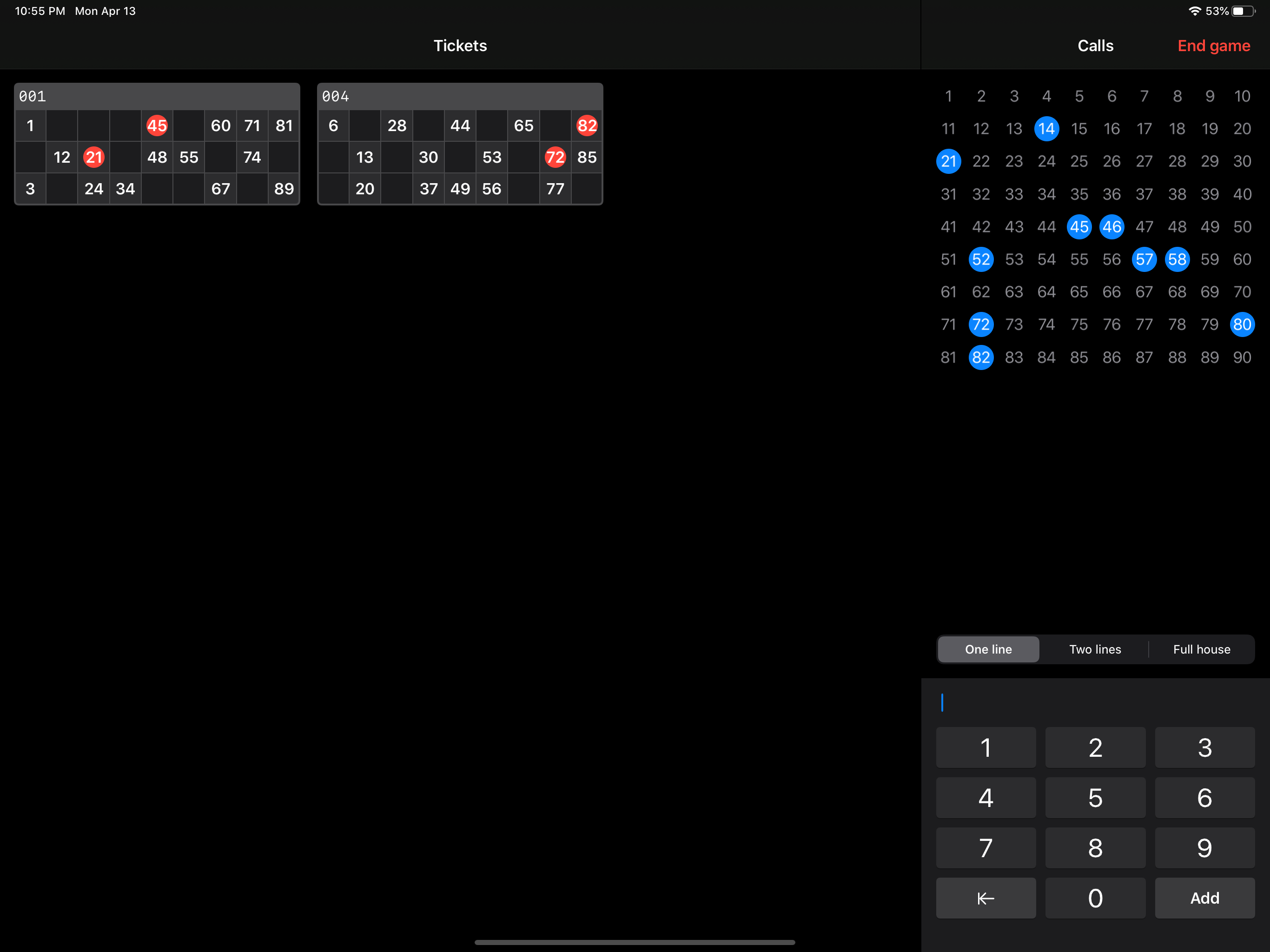Toggle called number 45 in the Calls grid

point(1079,227)
